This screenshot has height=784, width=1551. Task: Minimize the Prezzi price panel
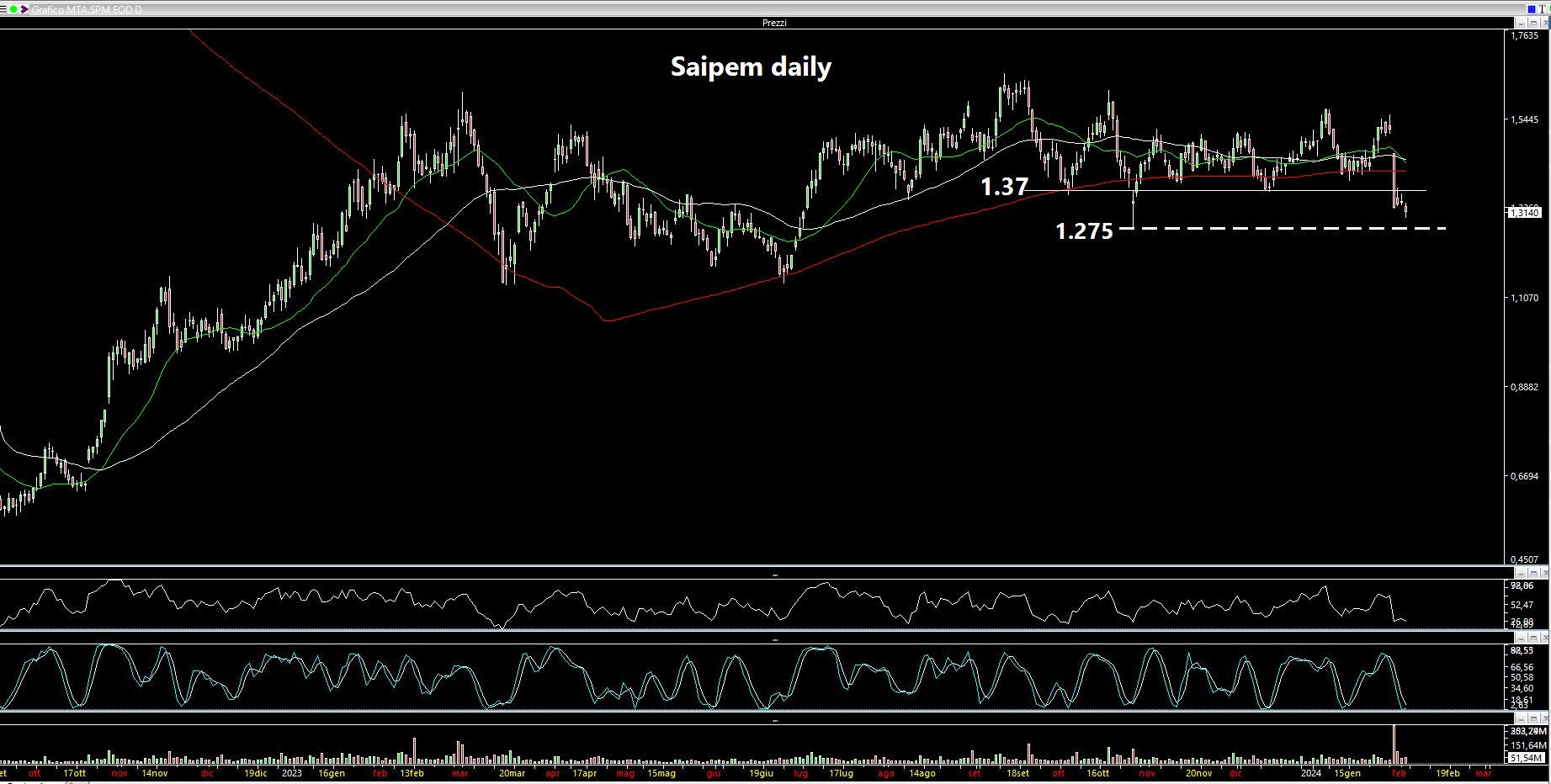point(1521,23)
